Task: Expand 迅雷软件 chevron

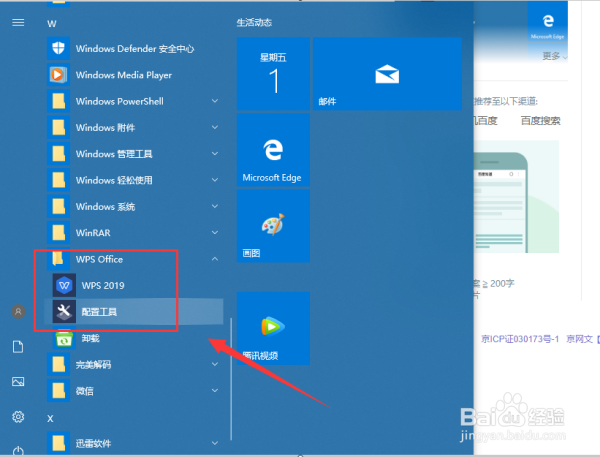Action: 215,443
